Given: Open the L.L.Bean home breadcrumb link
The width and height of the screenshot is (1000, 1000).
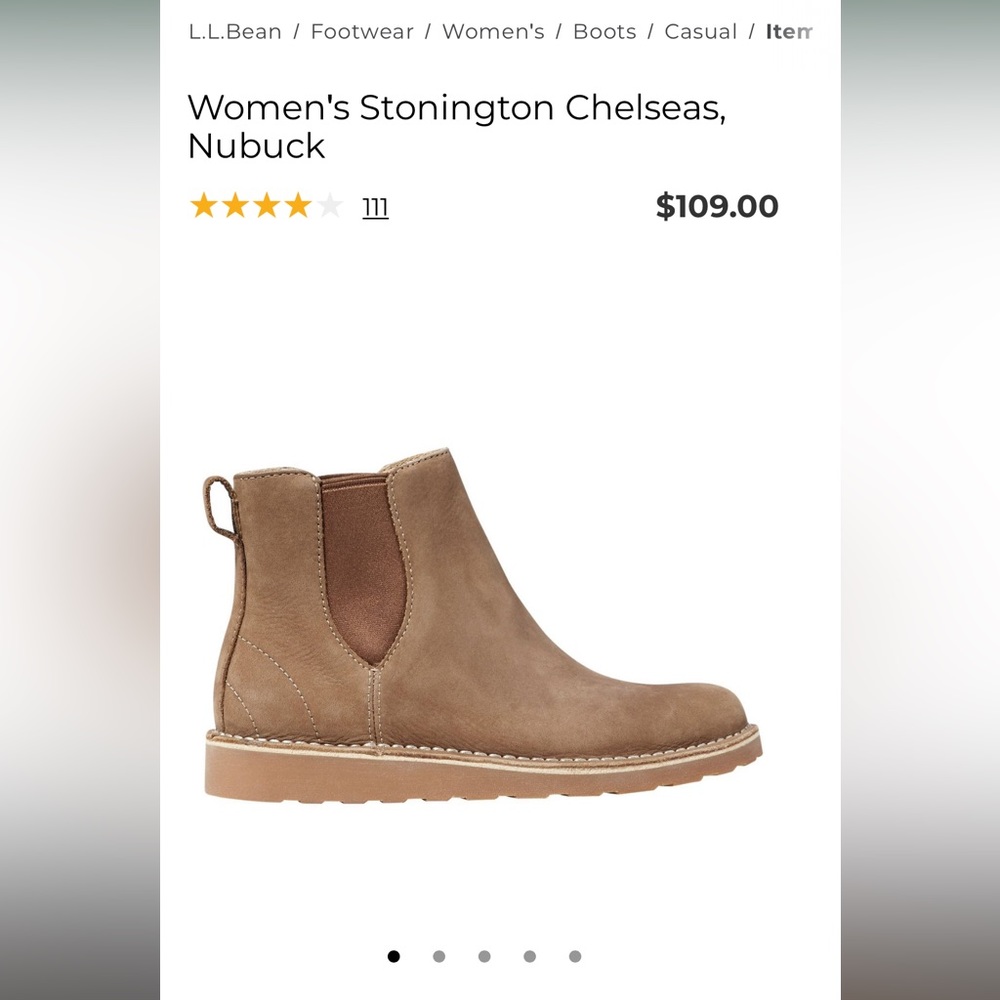Looking at the screenshot, I should point(231,31).
